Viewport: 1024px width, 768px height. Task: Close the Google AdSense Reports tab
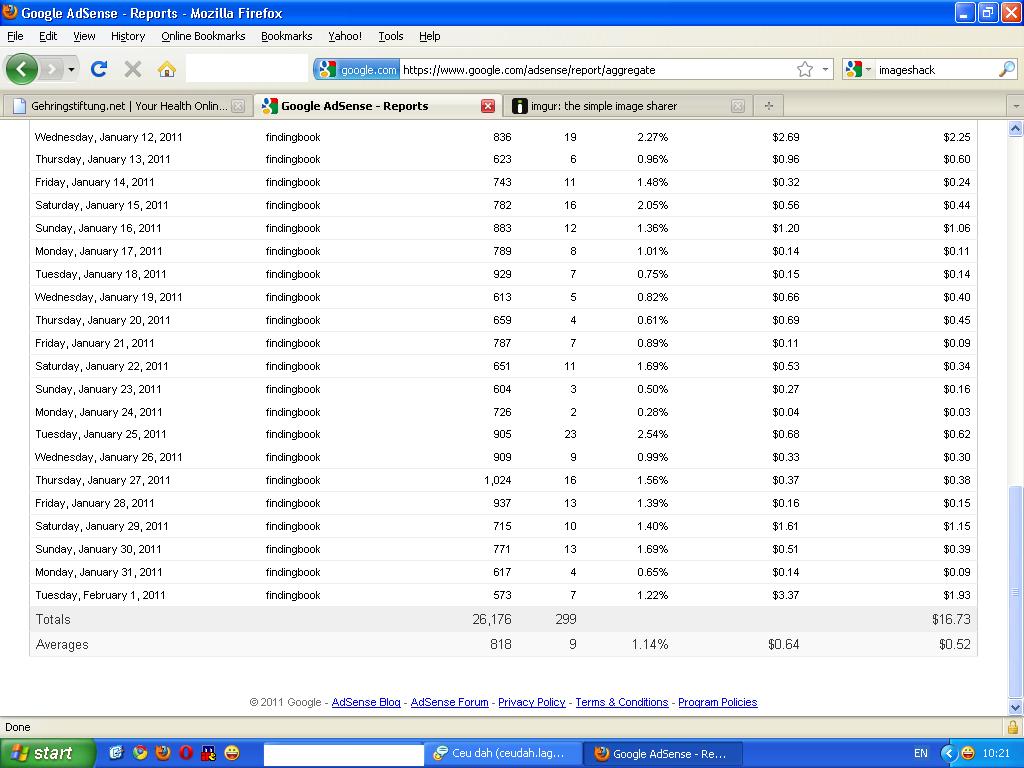point(488,106)
